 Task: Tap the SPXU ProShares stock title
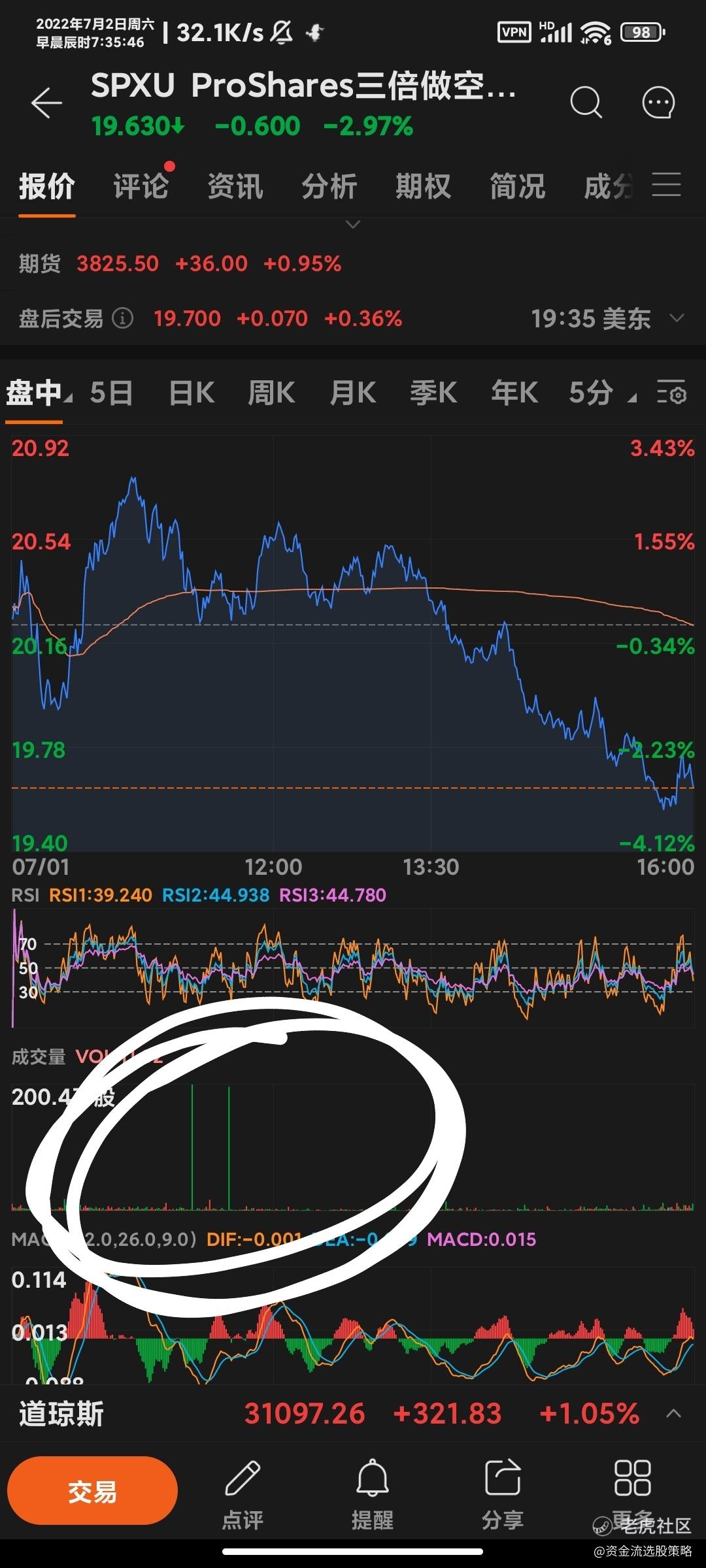(303, 86)
